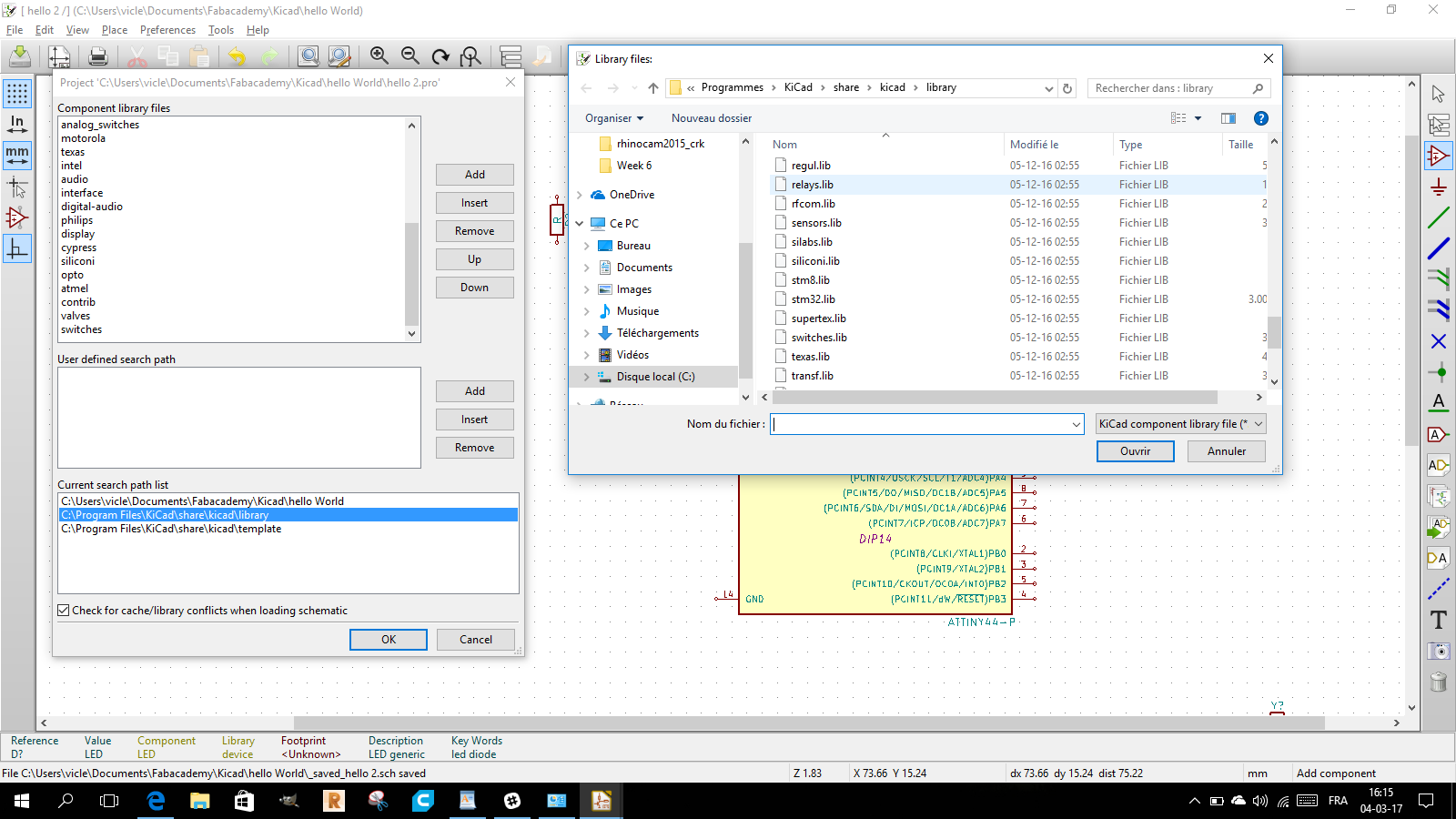This screenshot has width=1456, height=819.
Task: Select the Add image camera tool
Action: pos(1439,651)
